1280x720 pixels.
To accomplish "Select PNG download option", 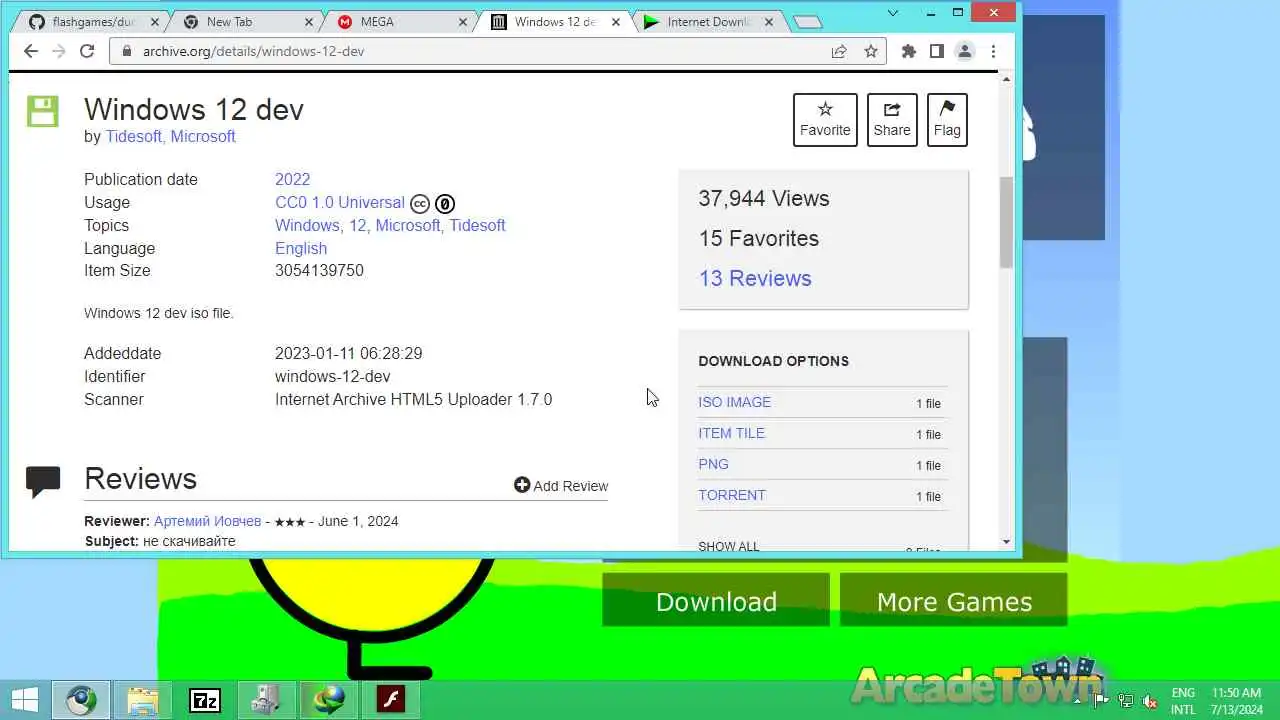I will coord(713,464).
